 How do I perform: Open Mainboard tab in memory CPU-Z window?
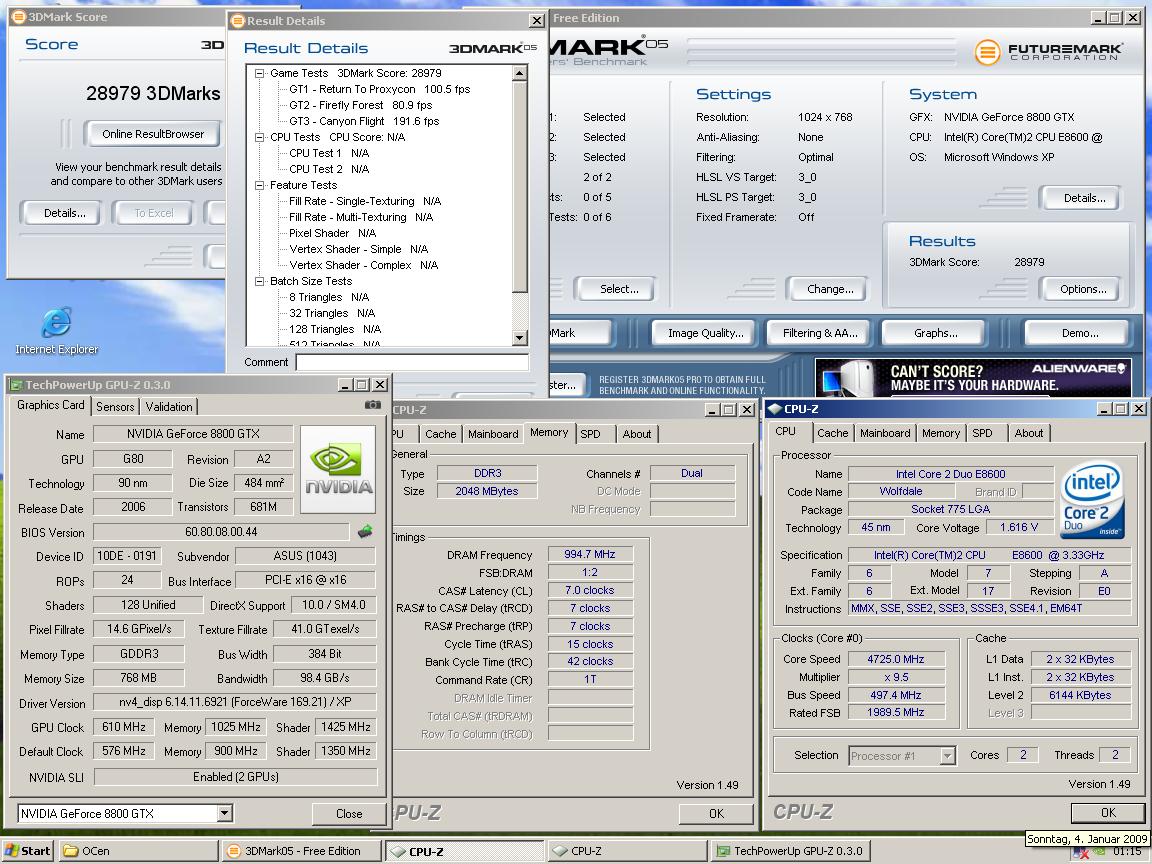tap(493, 434)
